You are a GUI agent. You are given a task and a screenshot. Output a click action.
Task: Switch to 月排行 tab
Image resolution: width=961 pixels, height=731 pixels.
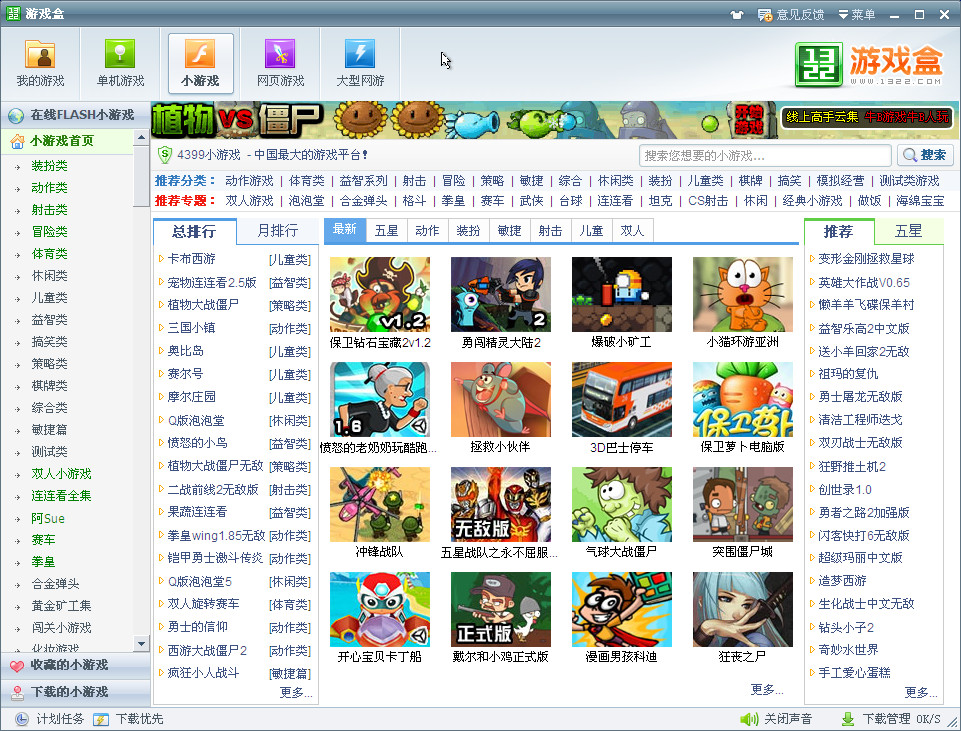point(277,231)
